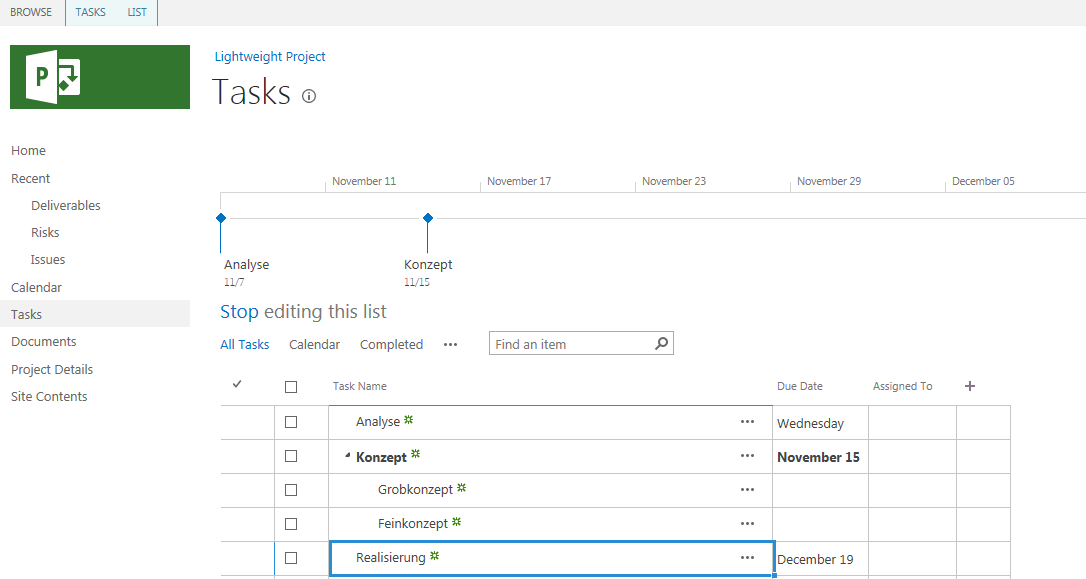Open Deliverables in the sidebar
The image size is (1086, 579).
(x=66, y=206)
